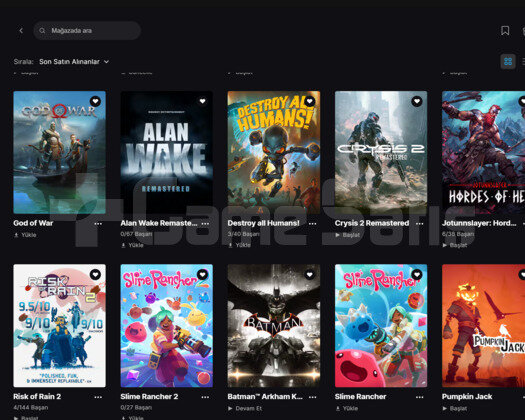
Task: Click Yükle under Alan Wake Remastered
Action: (132, 245)
